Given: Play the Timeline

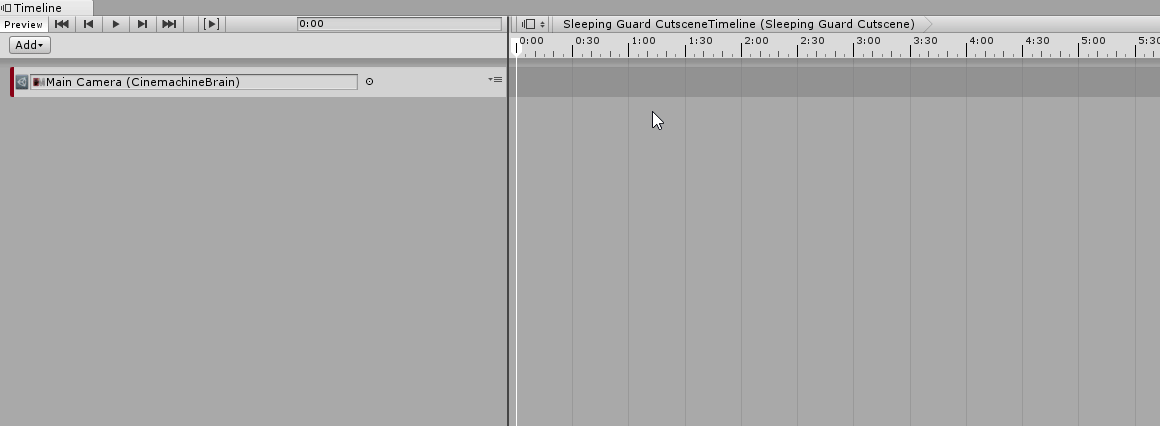Looking at the screenshot, I should click(x=115, y=24).
